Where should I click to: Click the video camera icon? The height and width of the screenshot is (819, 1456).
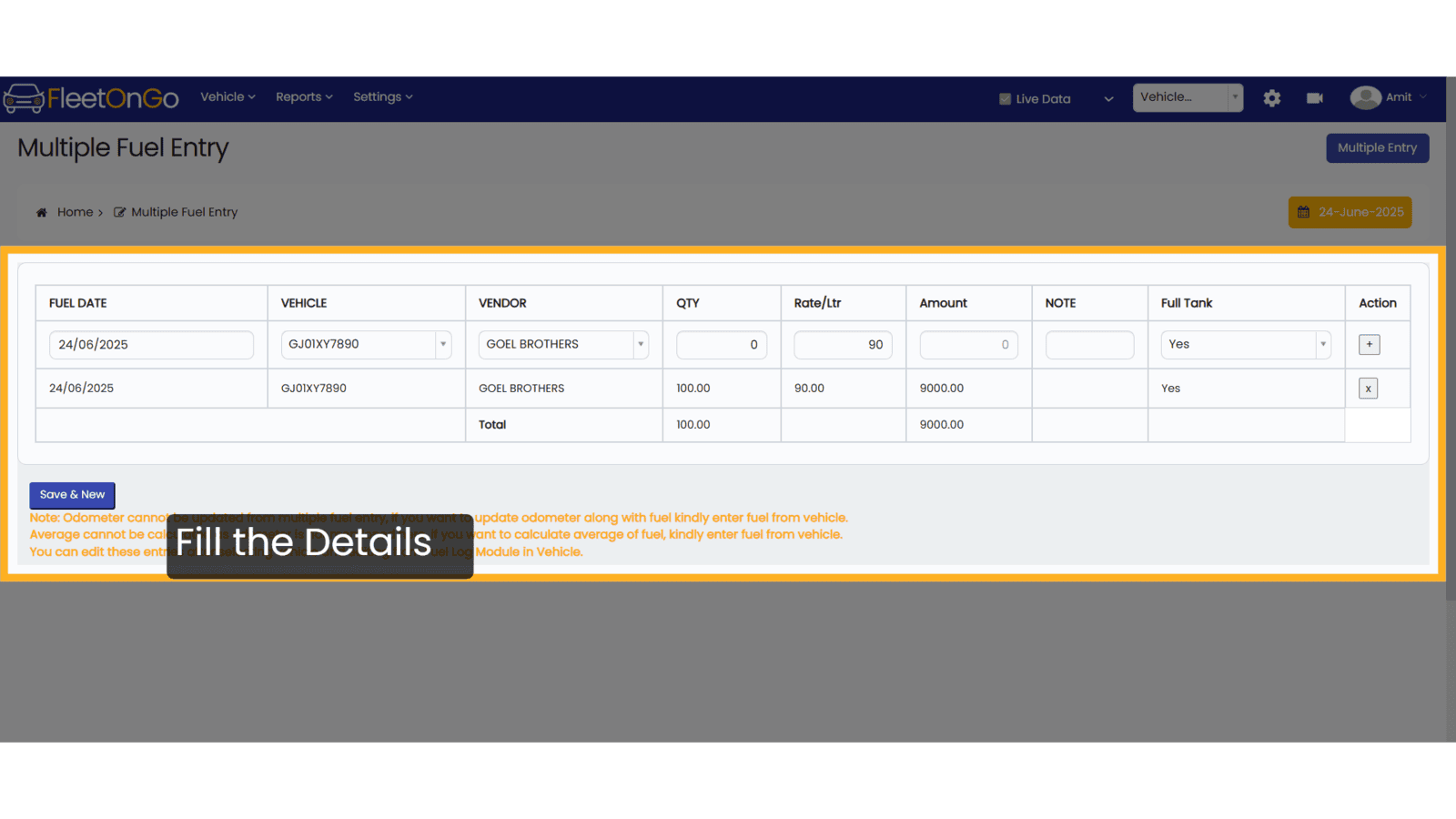[1315, 98]
